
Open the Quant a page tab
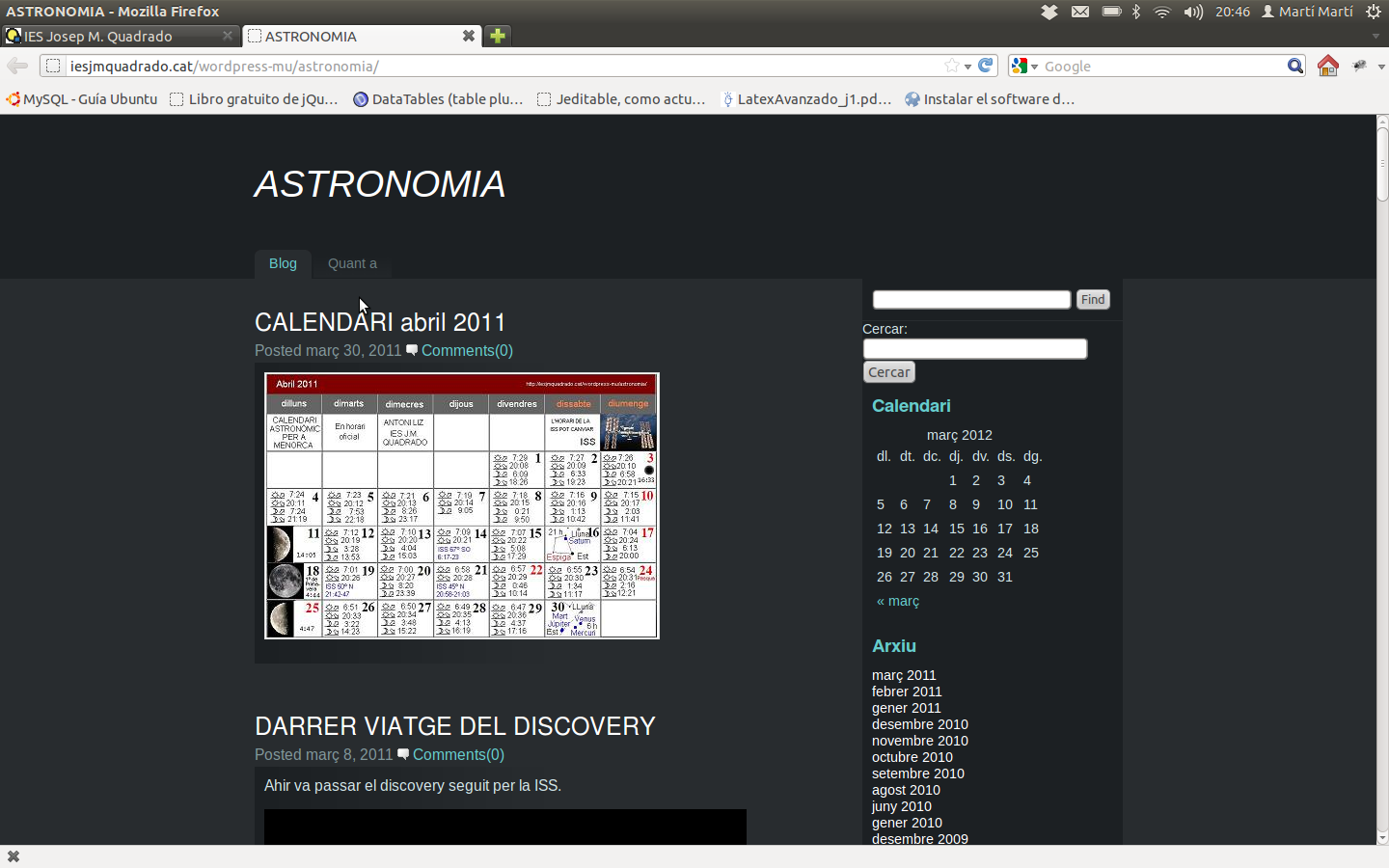pos(352,263)
